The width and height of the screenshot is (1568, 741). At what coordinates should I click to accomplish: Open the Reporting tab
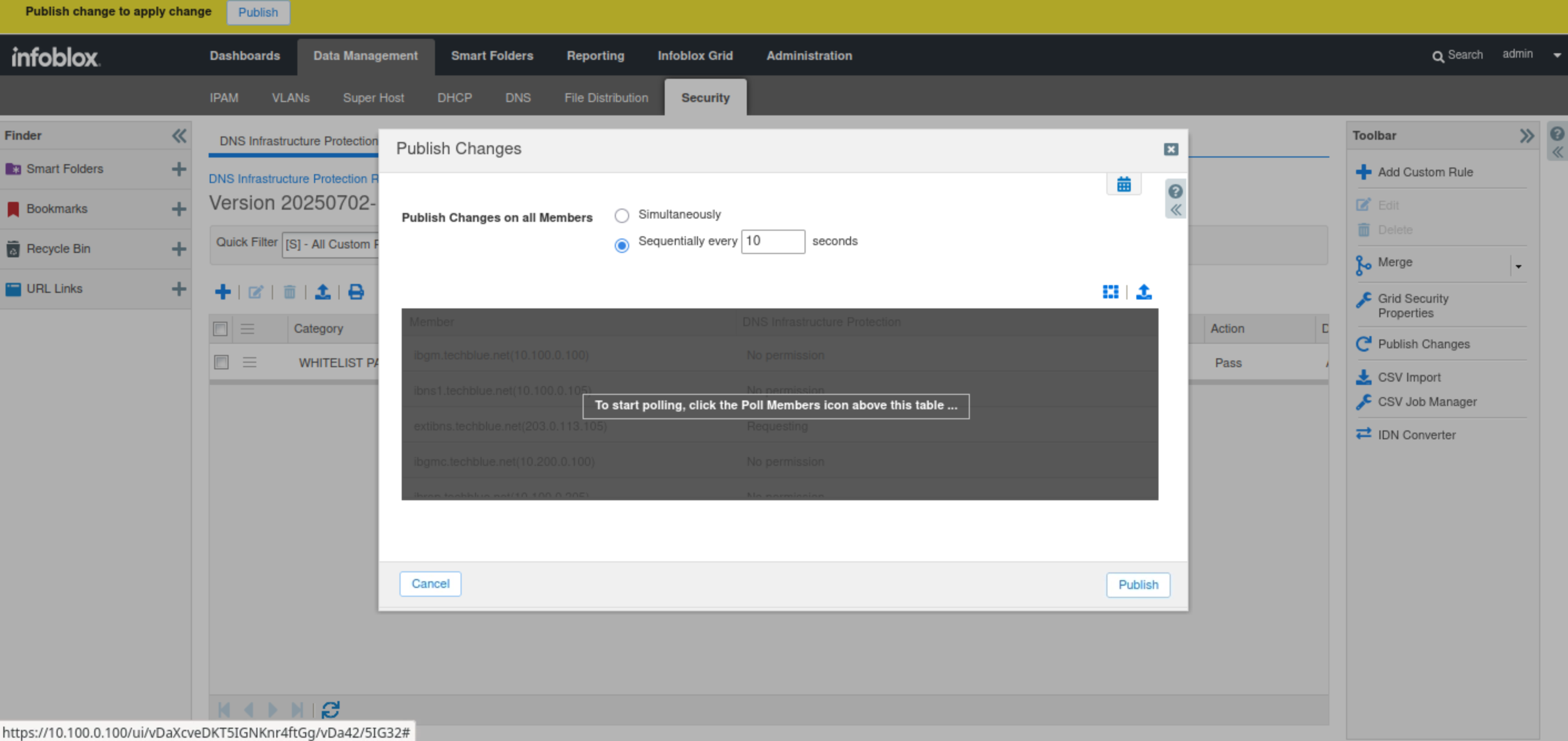click(595, 56)
